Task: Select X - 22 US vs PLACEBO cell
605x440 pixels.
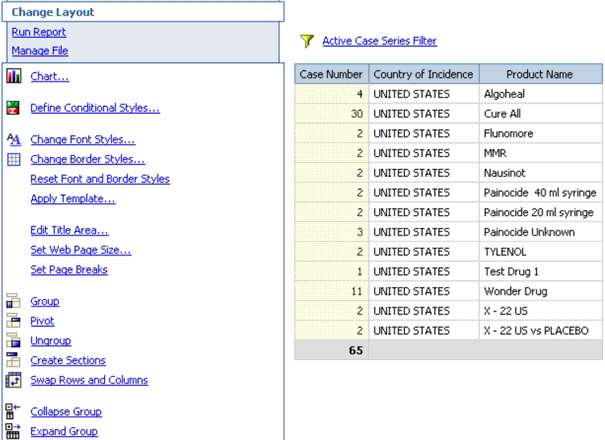Action: coord(541,330)
